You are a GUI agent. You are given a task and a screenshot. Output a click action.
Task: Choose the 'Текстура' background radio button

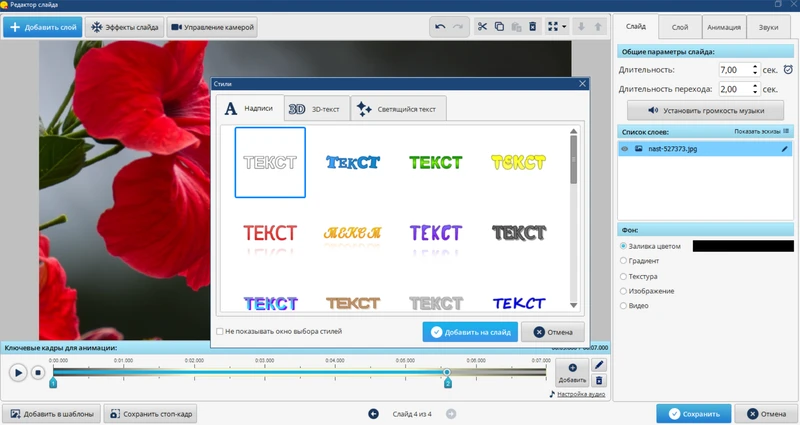(x=624, y=276)
